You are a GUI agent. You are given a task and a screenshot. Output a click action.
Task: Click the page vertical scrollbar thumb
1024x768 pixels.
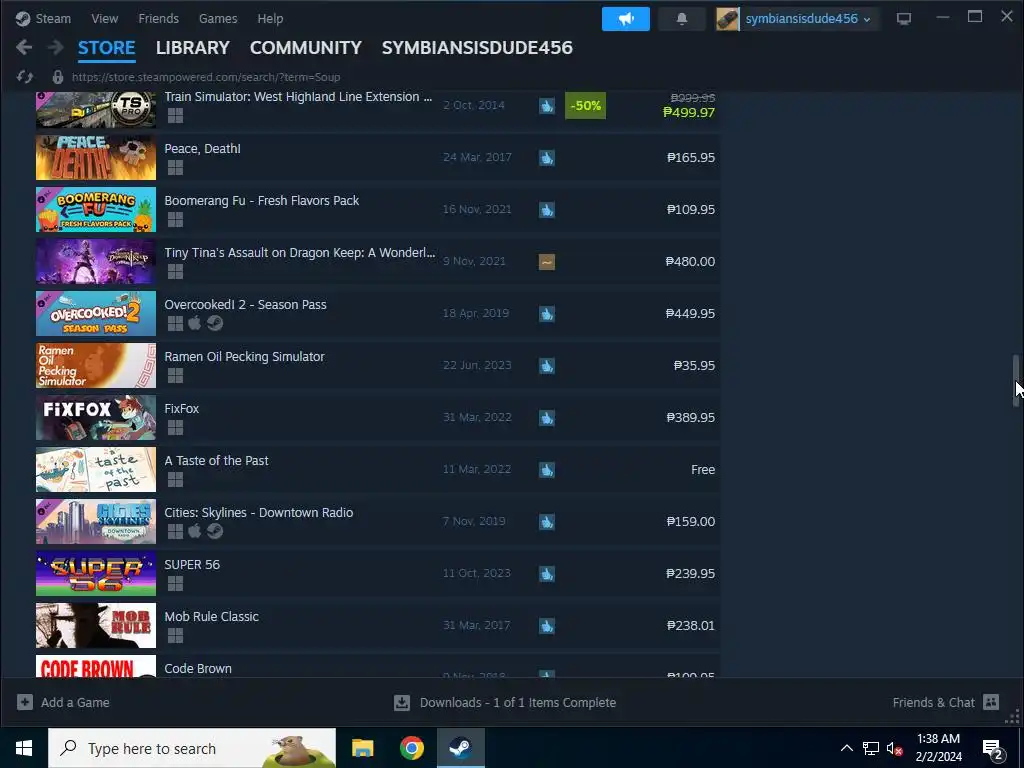point(1016,381)
